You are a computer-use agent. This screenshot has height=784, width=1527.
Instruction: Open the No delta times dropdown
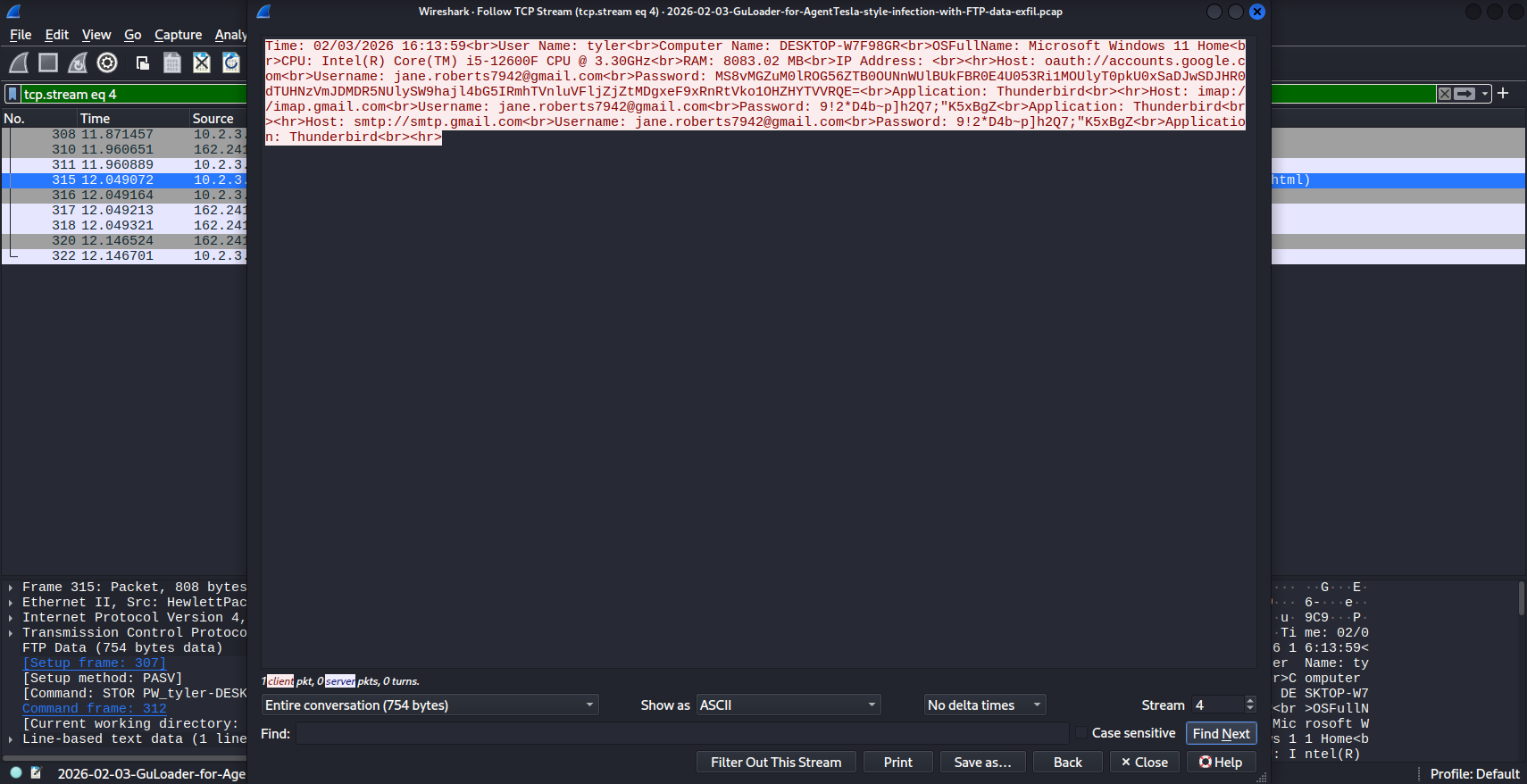pos(985,705)
